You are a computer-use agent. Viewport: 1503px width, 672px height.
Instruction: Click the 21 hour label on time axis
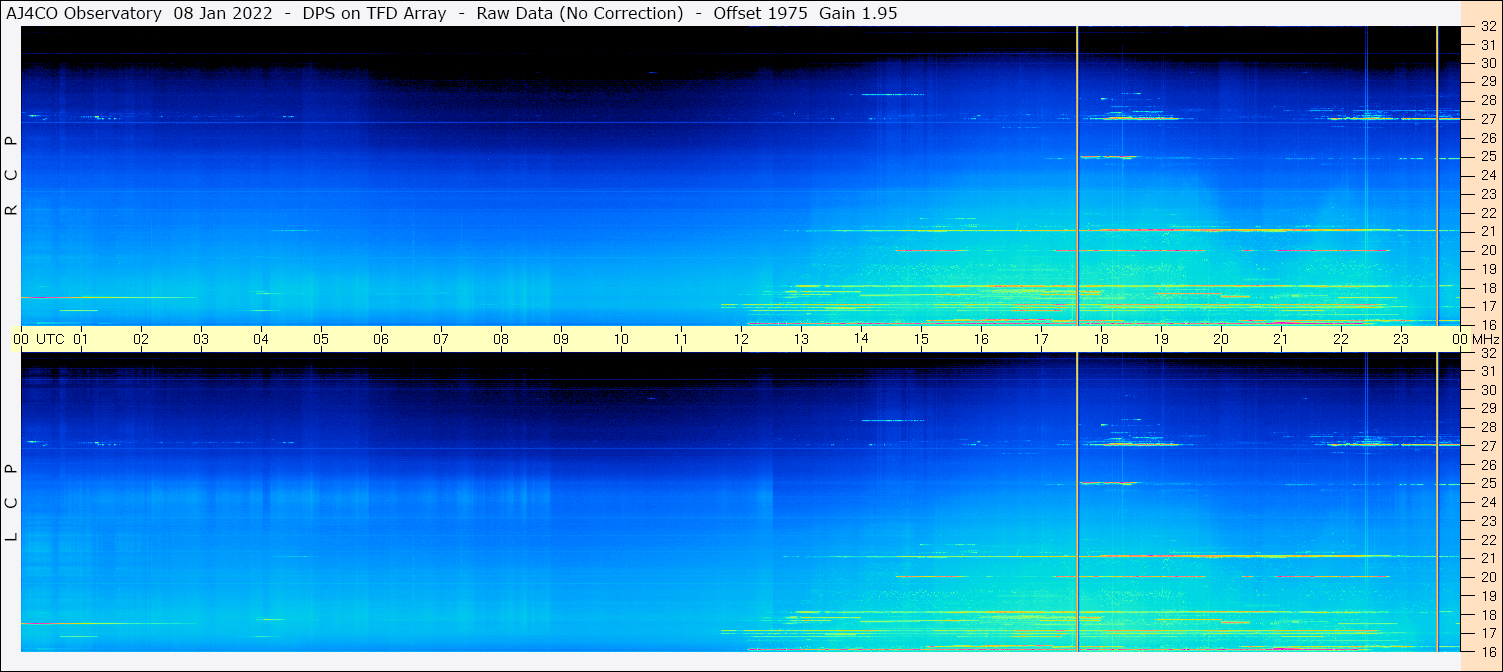[1281, 339]
